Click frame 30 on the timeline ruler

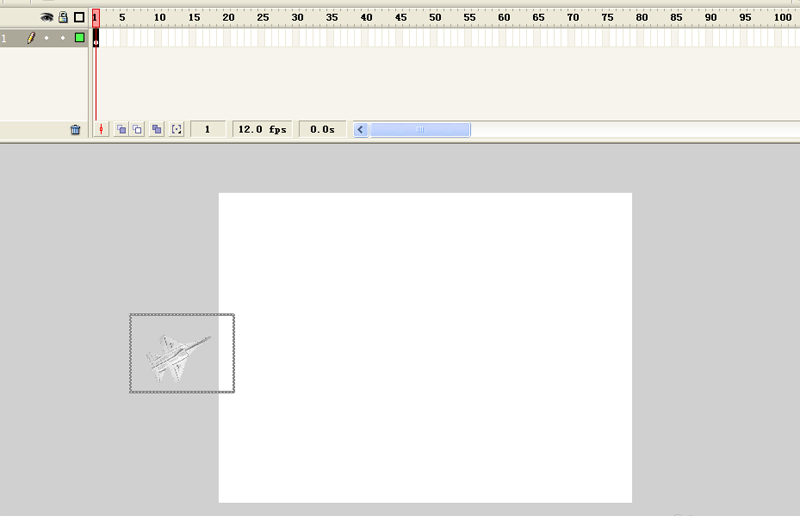pos(297,17)
